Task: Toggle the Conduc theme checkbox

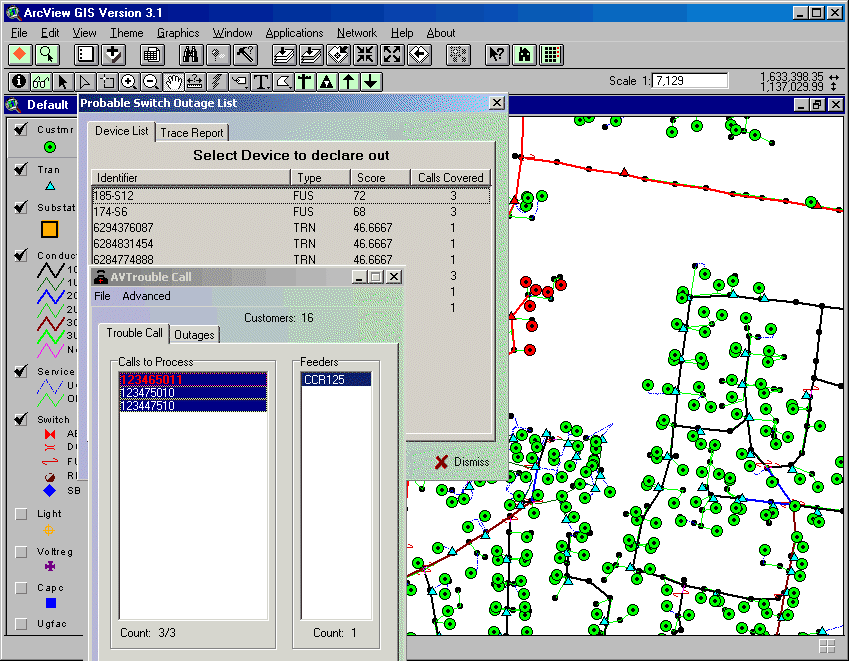Action: 21,255
